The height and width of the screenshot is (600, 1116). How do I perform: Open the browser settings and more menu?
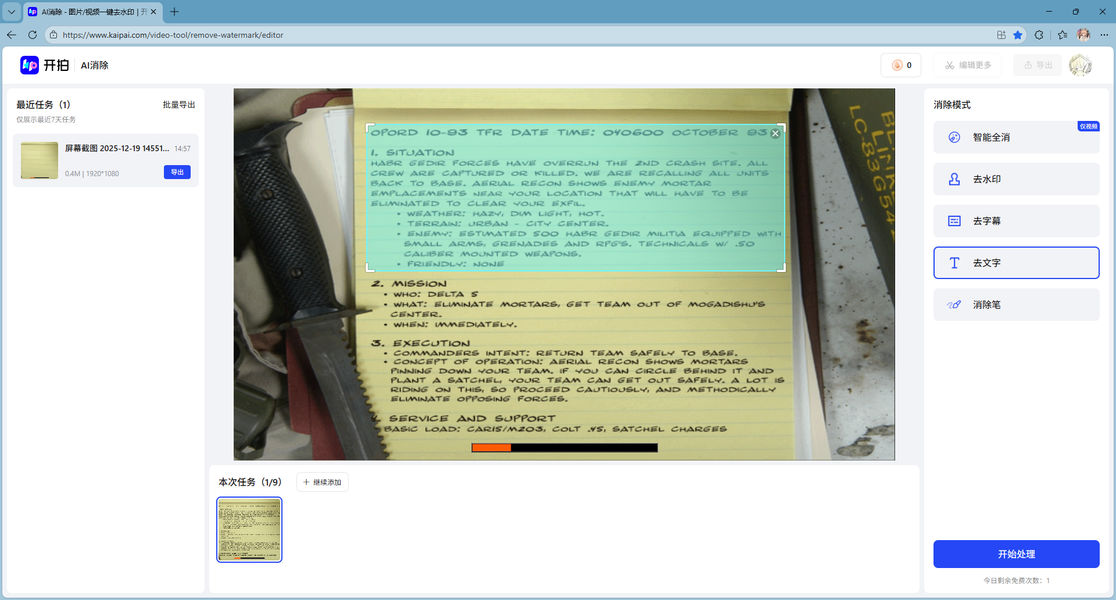(1102, 34)
